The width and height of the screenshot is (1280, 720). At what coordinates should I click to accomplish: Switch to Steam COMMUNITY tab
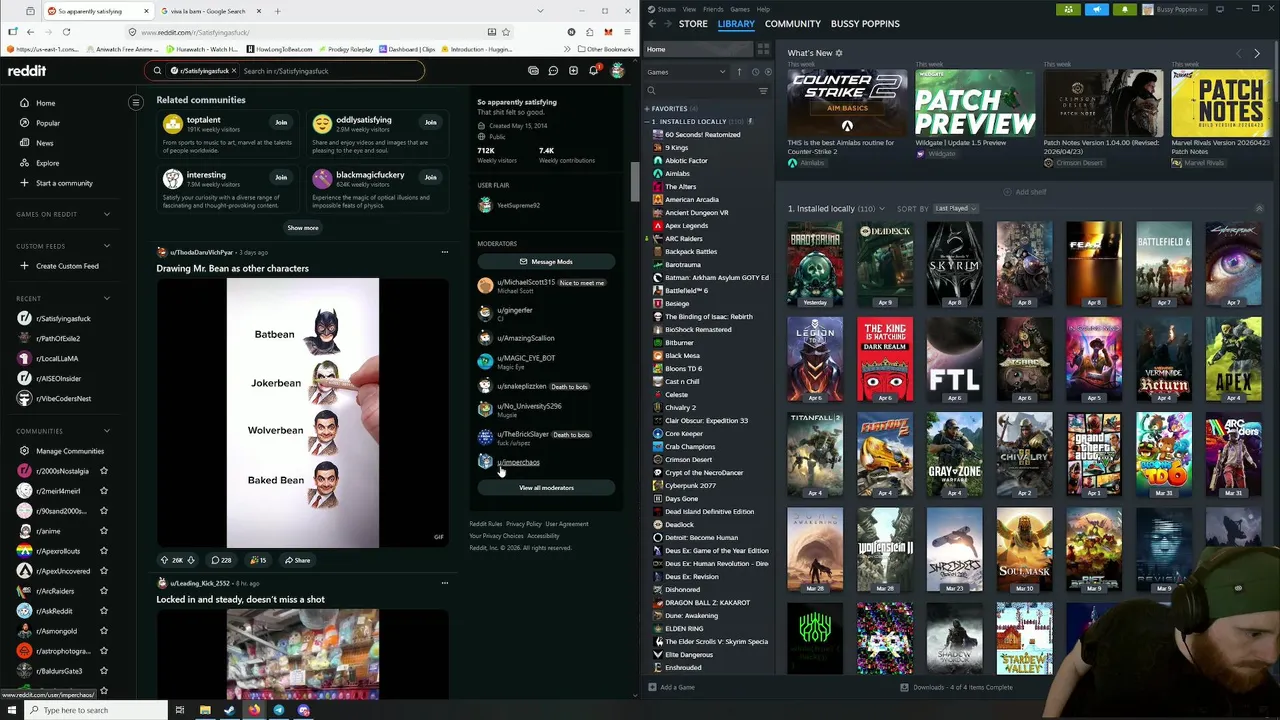pyautogui.click(x=793, y=23)
